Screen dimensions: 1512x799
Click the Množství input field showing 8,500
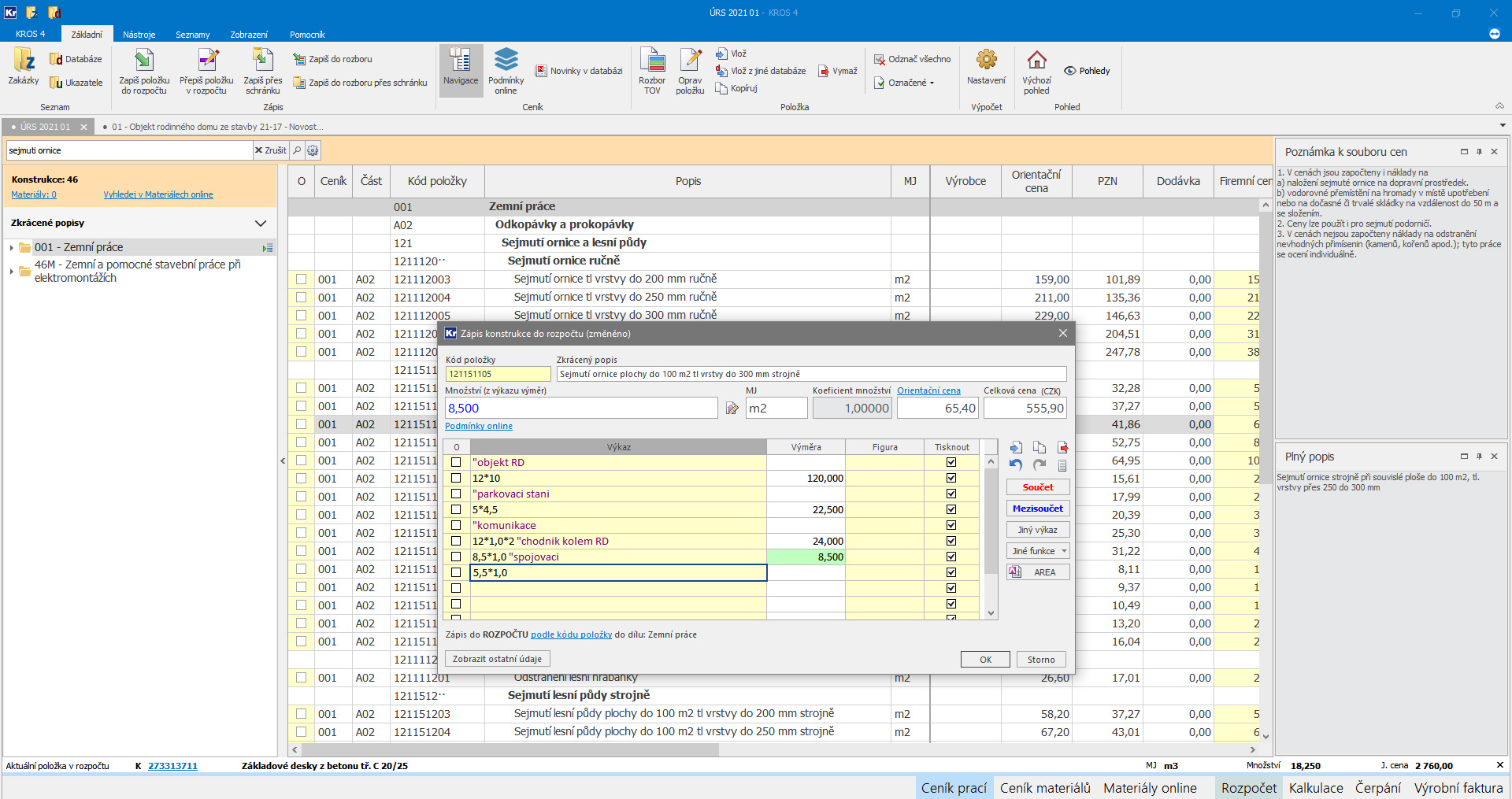pyautogui.click(x=580, y=408)
